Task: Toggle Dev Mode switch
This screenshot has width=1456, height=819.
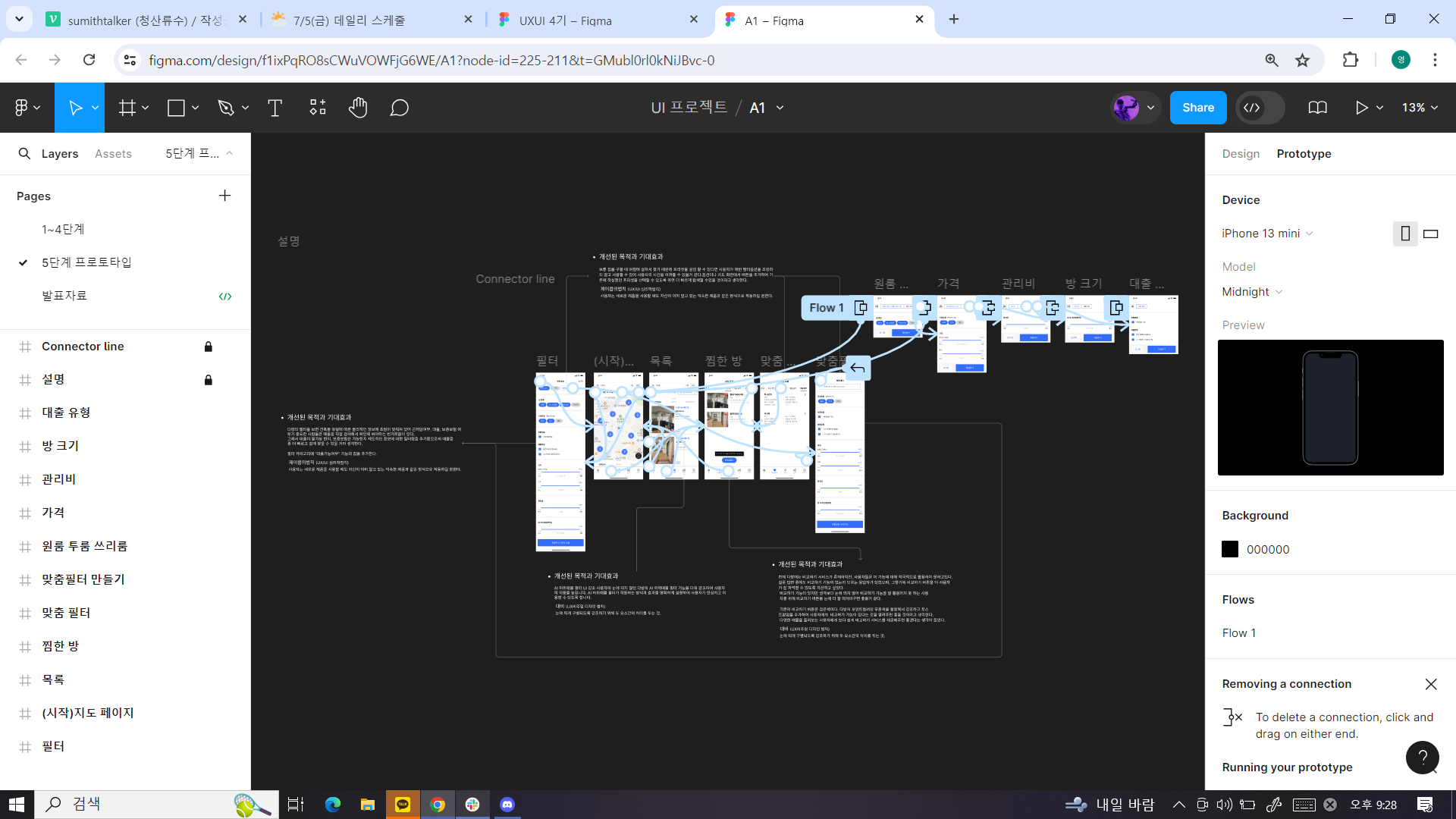Action: point(1260,108)
